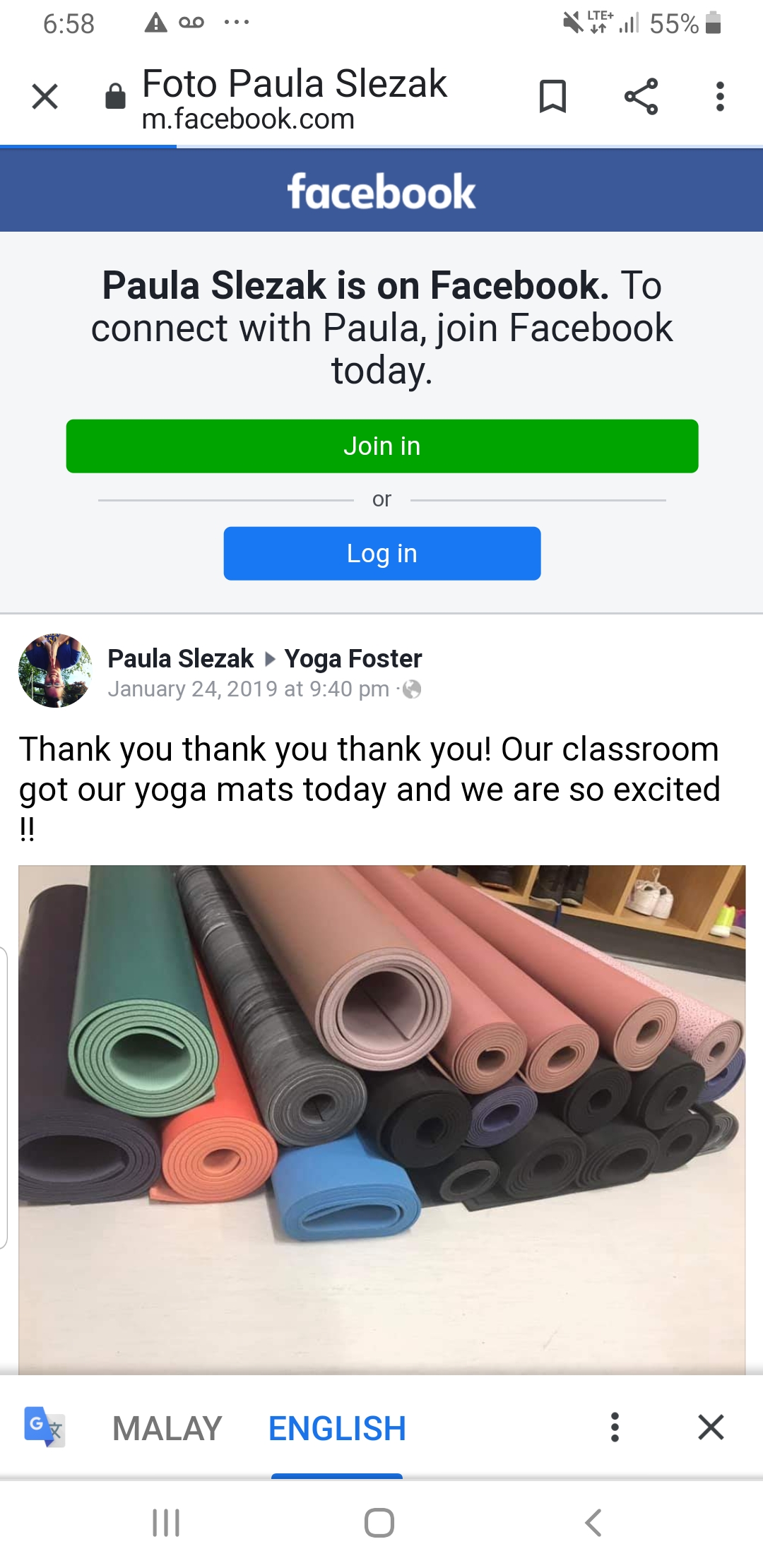Select the ENGLISH translation tab
Screen dimensions: 763x1568
(x=337, y=1428)
